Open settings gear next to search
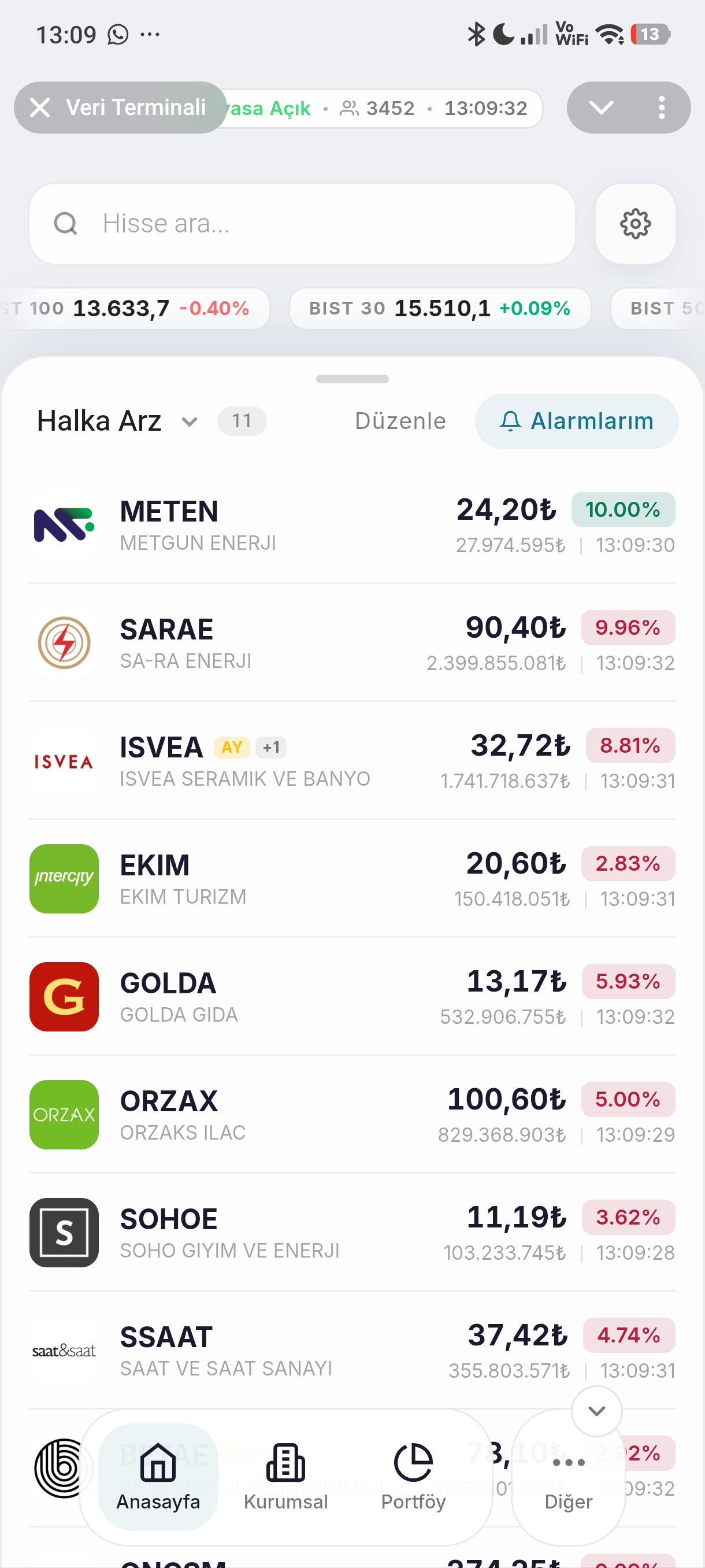This screenshot has width=705, height=1568. click(x=635, y=223)
